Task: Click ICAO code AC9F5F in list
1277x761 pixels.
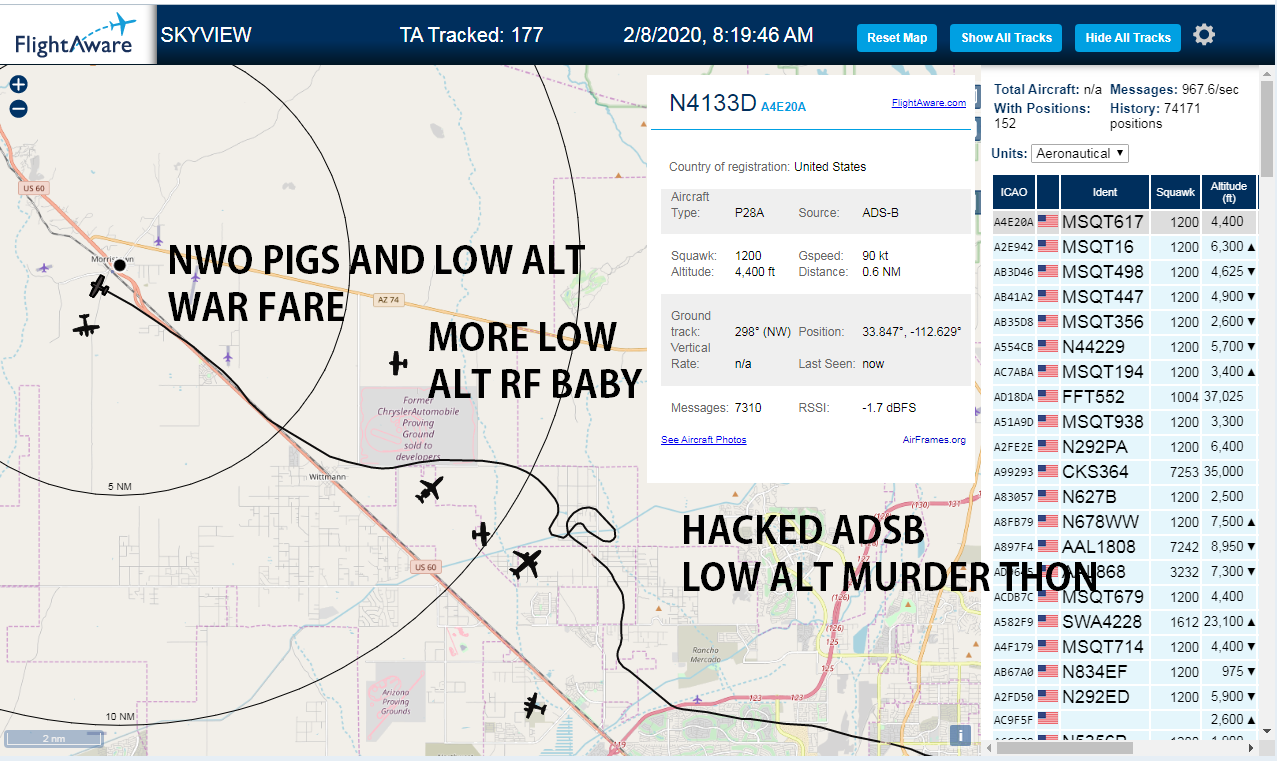Action: pyautogui.click(x=1013, y=720)
